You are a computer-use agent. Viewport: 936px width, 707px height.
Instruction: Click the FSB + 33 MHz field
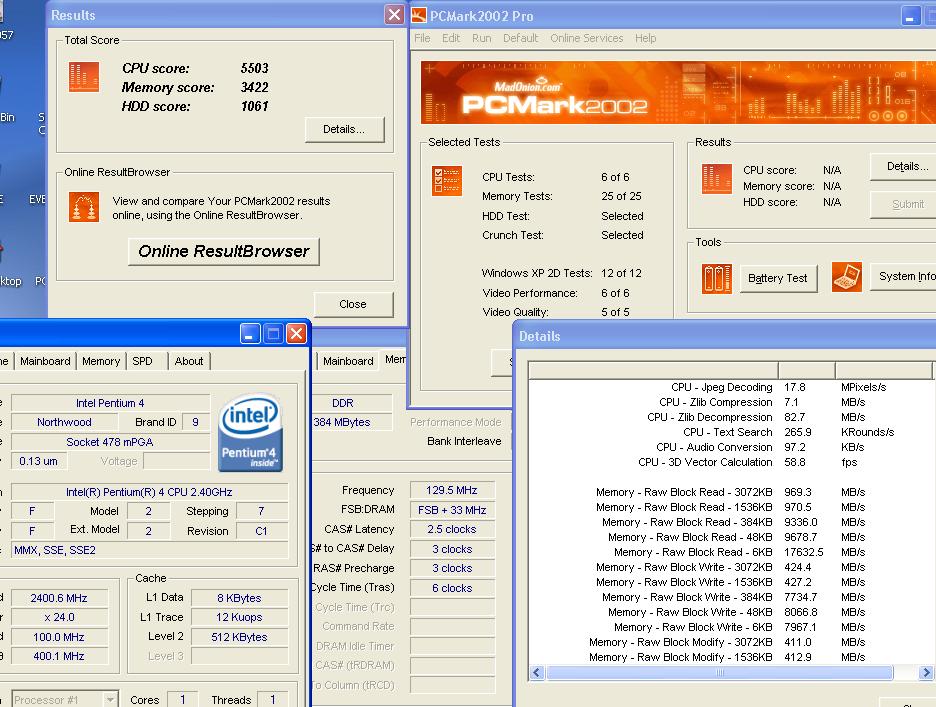[x=452, y=510]
